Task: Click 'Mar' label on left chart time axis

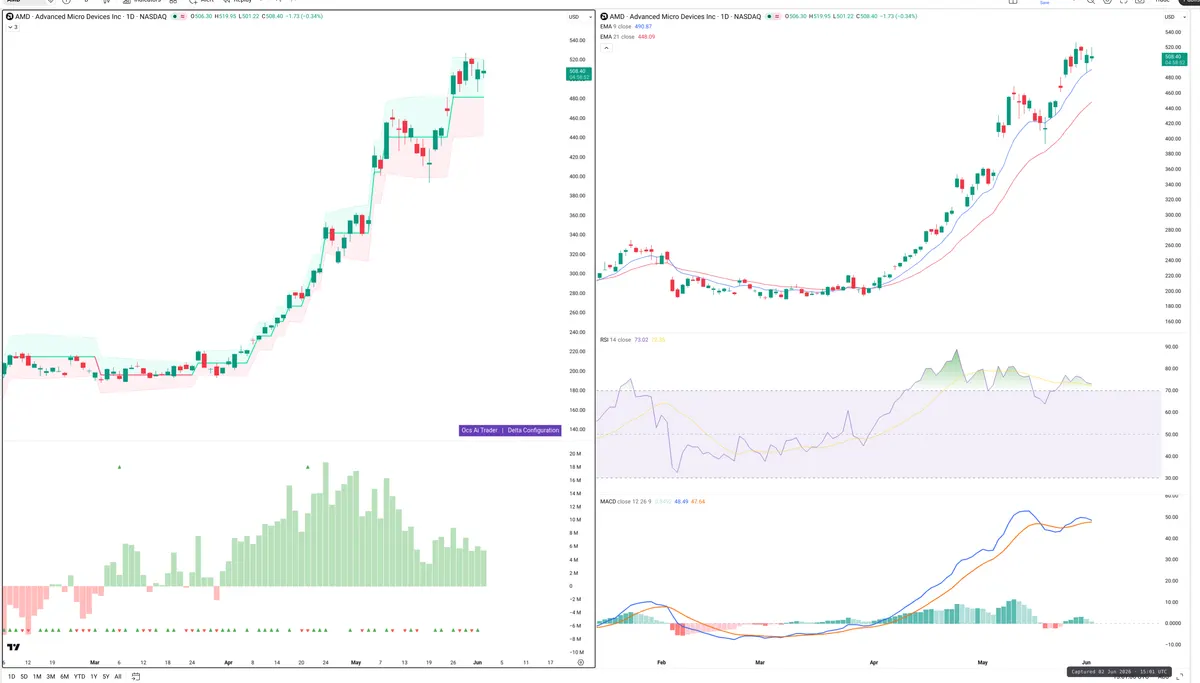Action: 95,662
